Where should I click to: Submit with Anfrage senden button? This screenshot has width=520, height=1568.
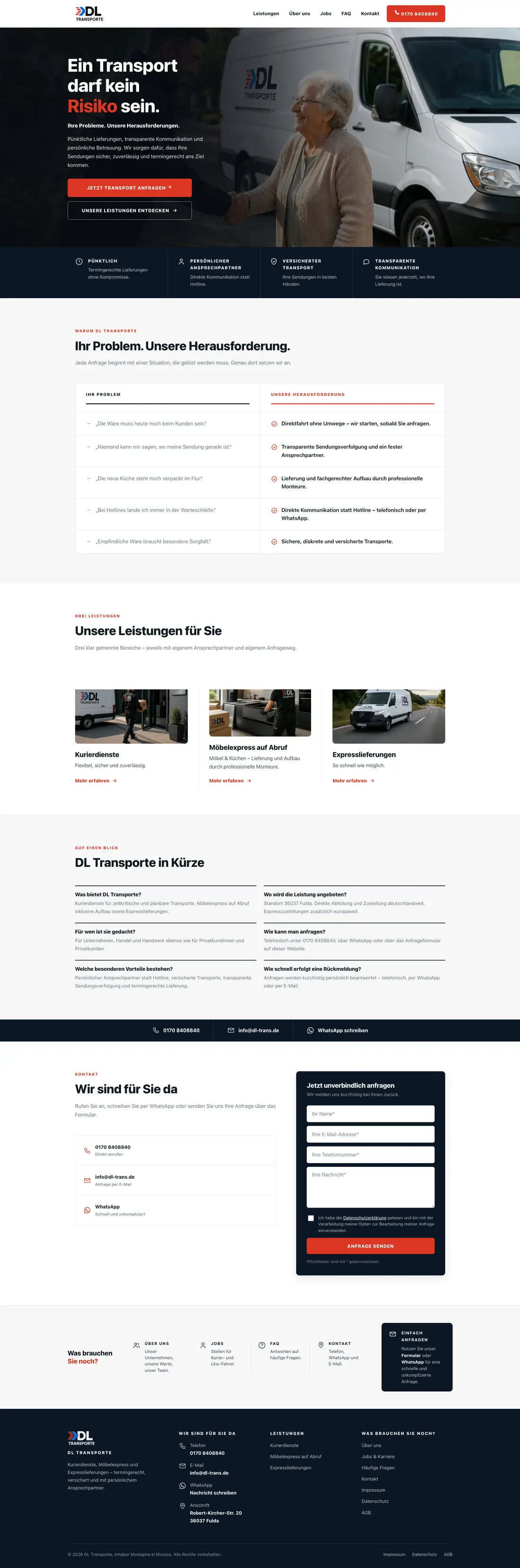370,1246
